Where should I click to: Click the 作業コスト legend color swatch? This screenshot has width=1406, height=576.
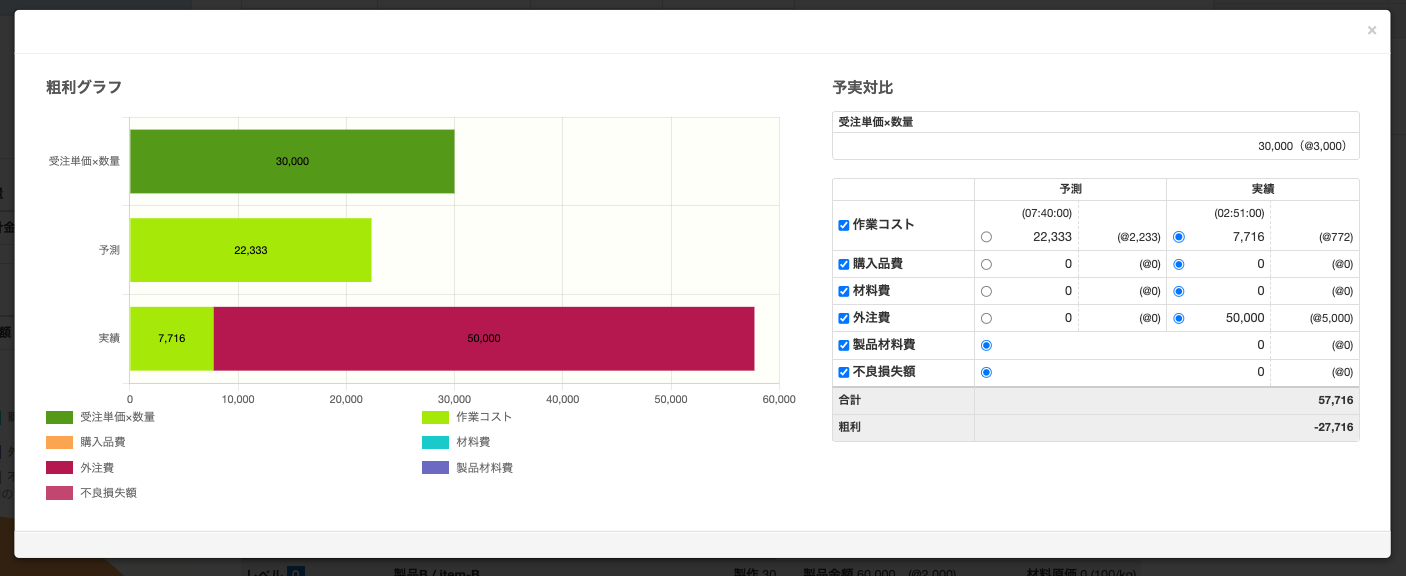tap(435, 417)
